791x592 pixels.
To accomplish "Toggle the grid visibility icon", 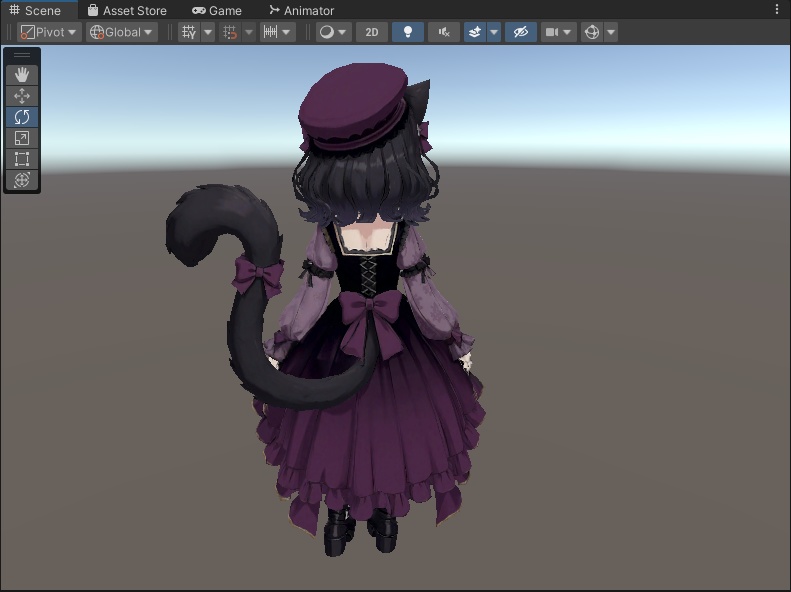I will click(189, 32).
